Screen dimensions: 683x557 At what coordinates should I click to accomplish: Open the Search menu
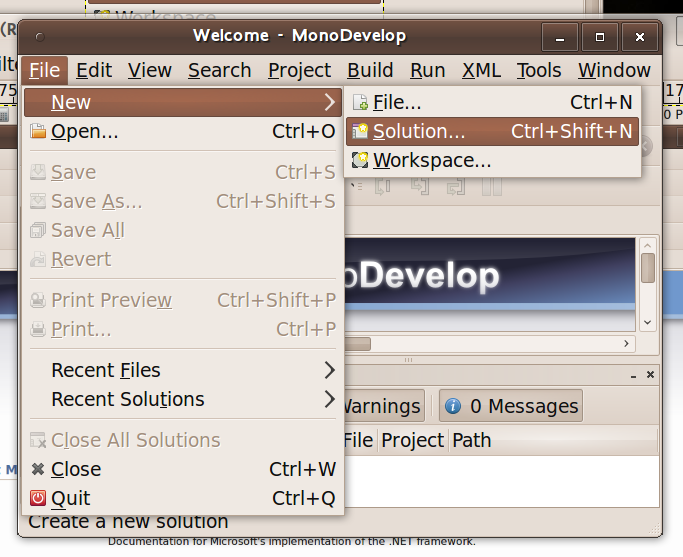click(x=220, y=70)
